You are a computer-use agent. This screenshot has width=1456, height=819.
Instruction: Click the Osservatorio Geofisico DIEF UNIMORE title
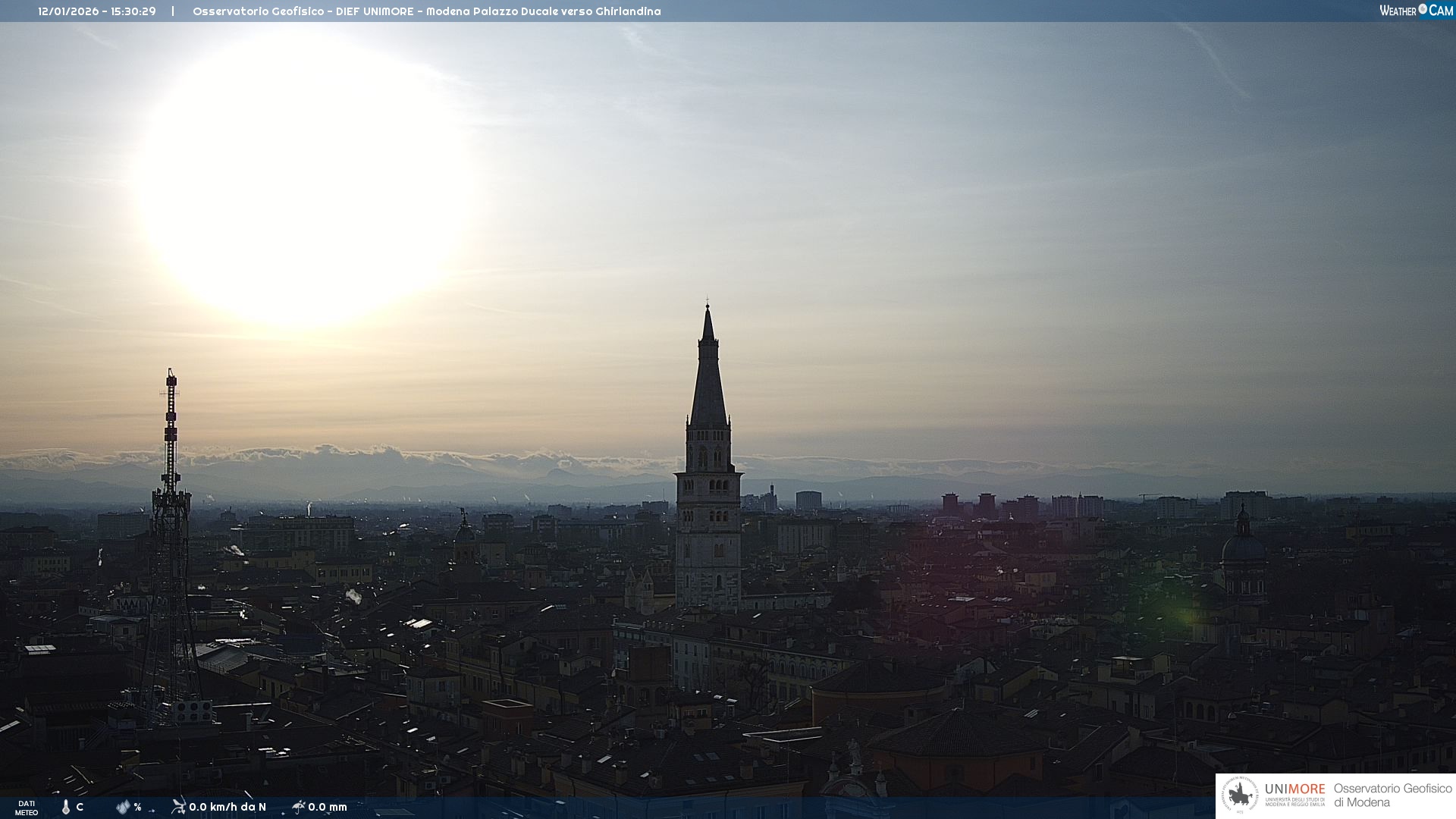[426, 11]
